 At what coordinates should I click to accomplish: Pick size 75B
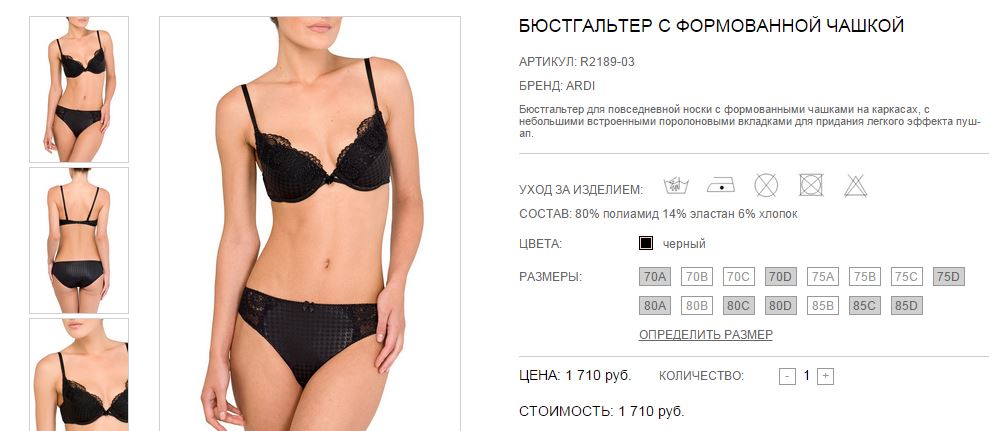click(x=865, y=277)
